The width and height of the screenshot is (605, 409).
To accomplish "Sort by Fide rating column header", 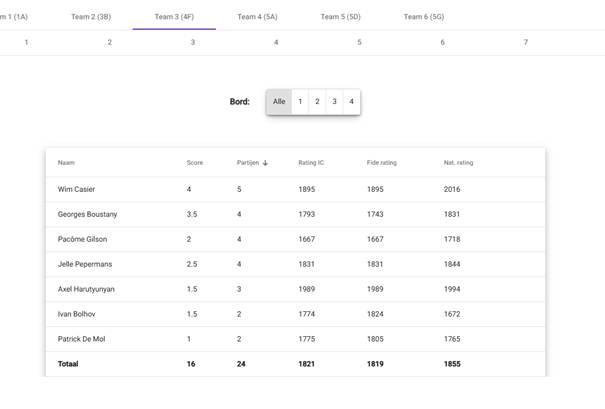I will 381,163.
